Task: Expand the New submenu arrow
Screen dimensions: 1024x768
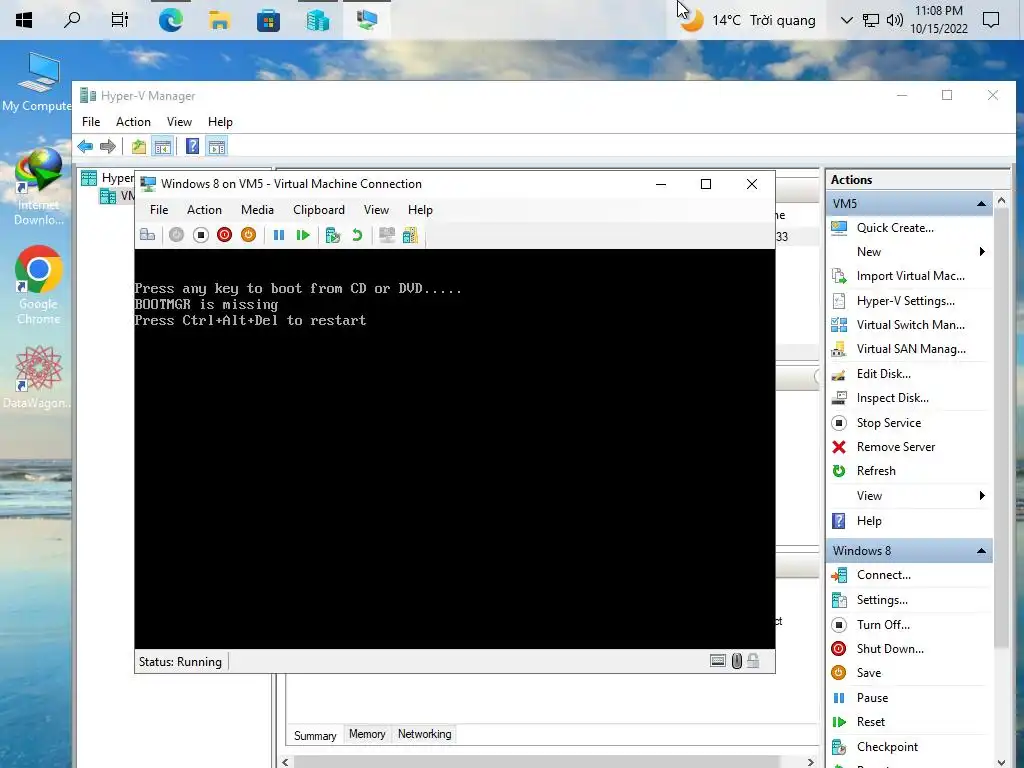Action: (982, 252)
